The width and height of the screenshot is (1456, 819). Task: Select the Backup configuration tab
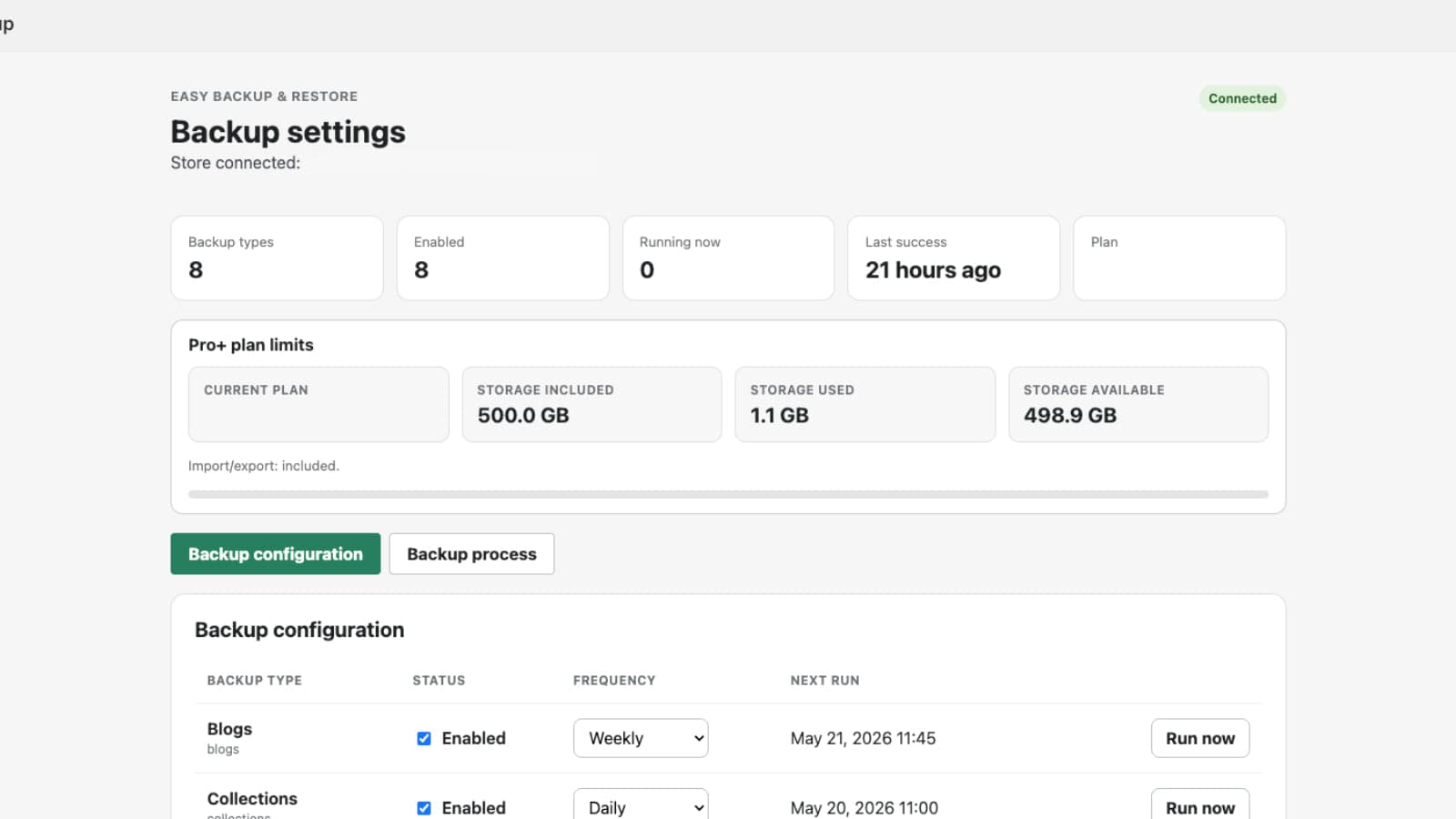click(x=276, y=553)
